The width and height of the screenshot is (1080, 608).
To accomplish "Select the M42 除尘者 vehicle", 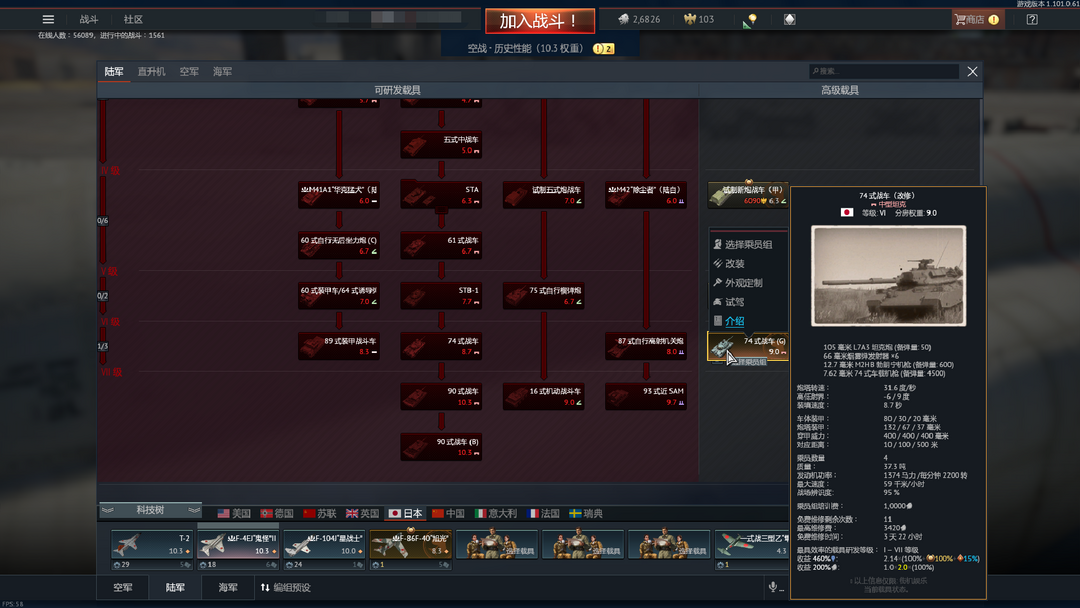I will (645, 195).
